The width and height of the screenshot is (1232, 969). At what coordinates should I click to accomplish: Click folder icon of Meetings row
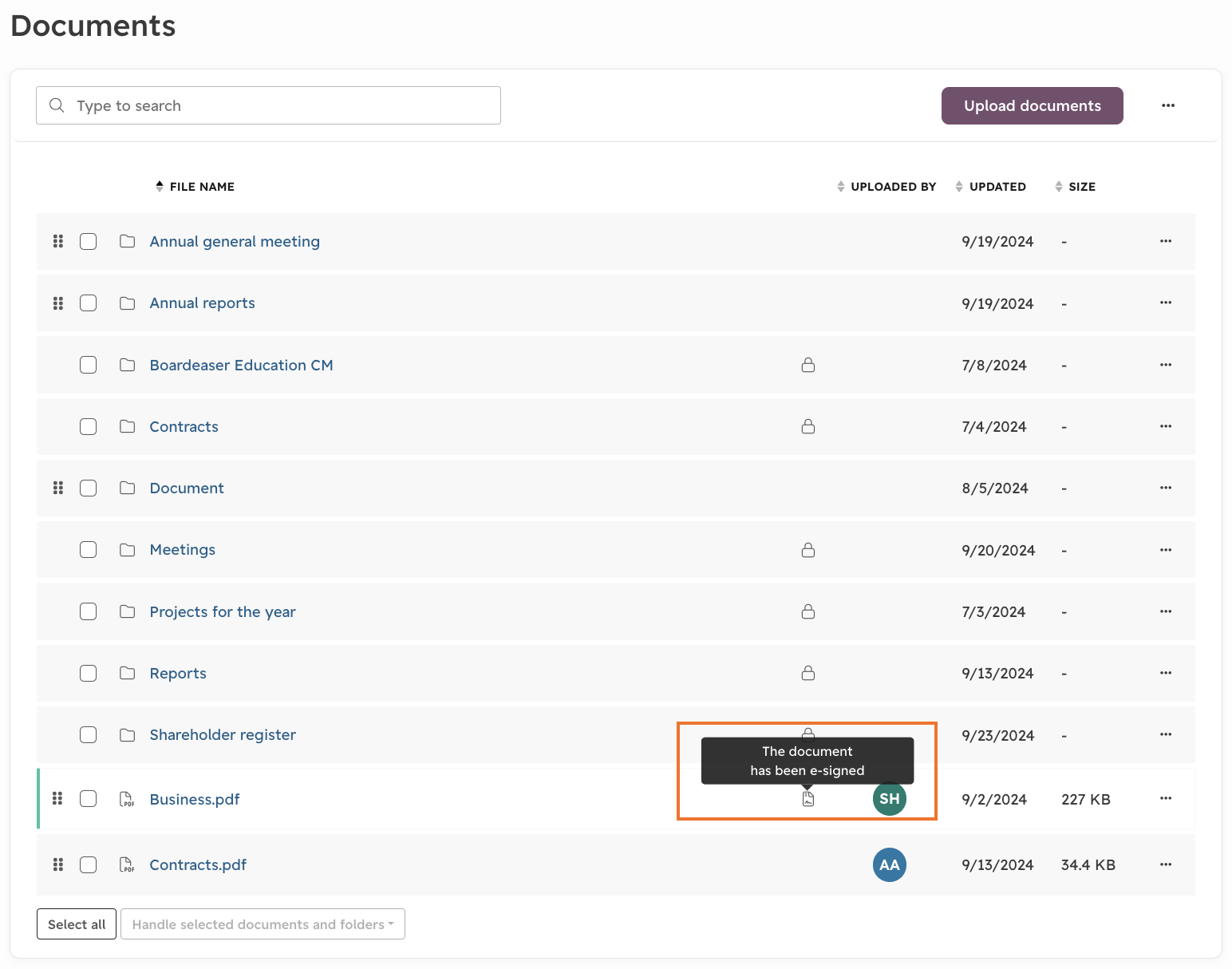(127, 550)
